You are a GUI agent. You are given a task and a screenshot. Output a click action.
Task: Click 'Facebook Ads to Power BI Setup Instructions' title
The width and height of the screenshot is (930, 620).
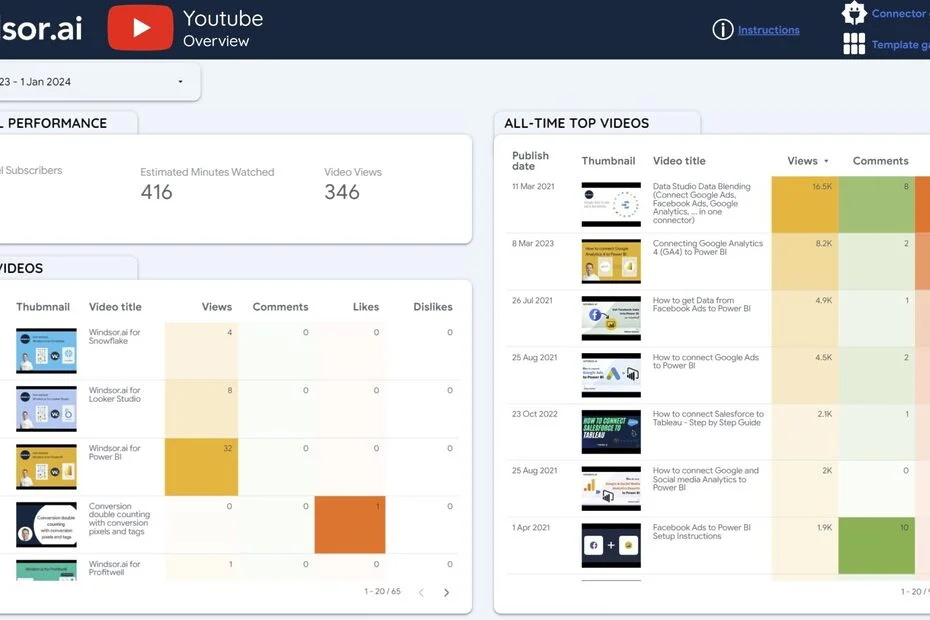coord(702,532)
